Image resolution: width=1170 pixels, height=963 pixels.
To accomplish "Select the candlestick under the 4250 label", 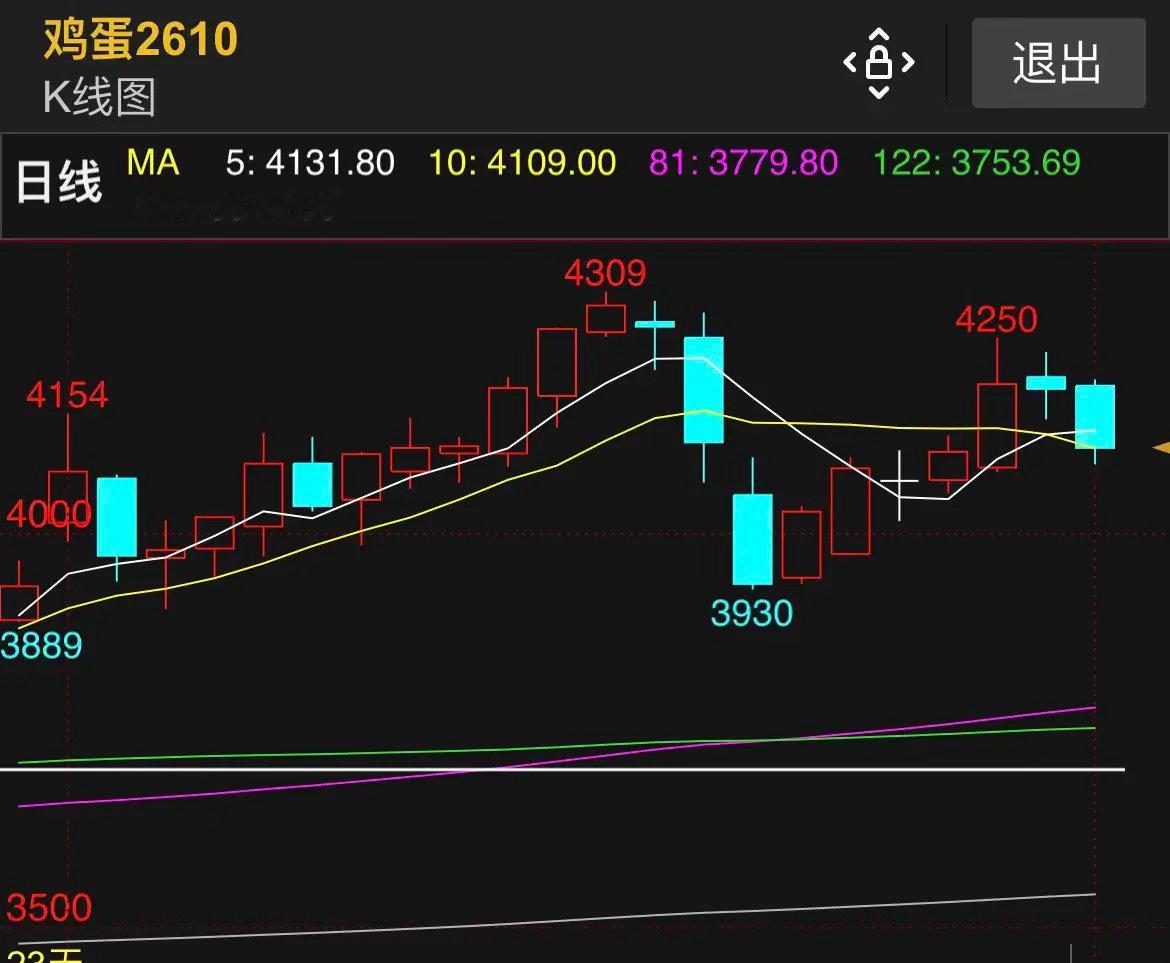I will (997, 425).
